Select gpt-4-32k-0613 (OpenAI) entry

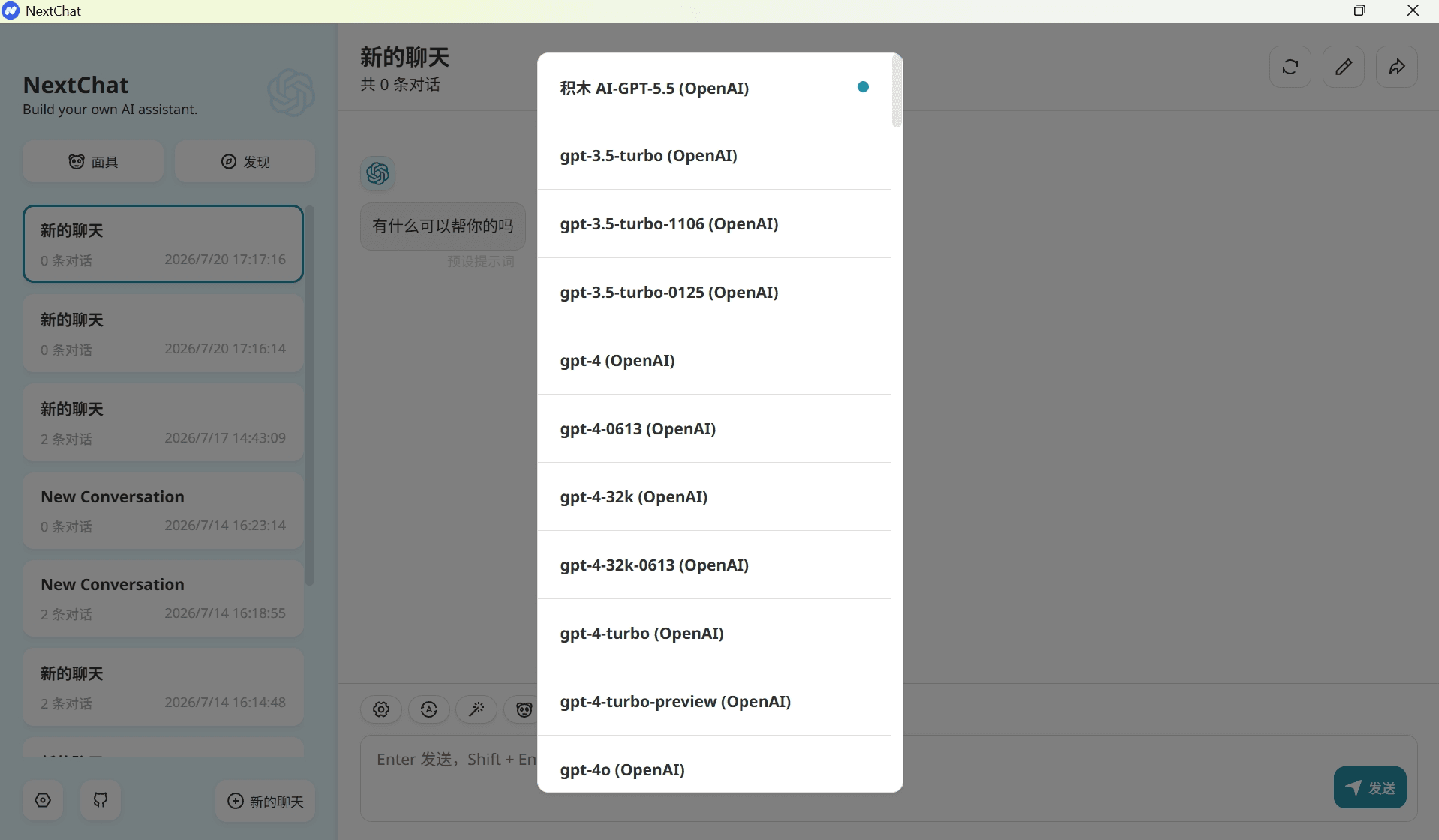coord(714,565)
